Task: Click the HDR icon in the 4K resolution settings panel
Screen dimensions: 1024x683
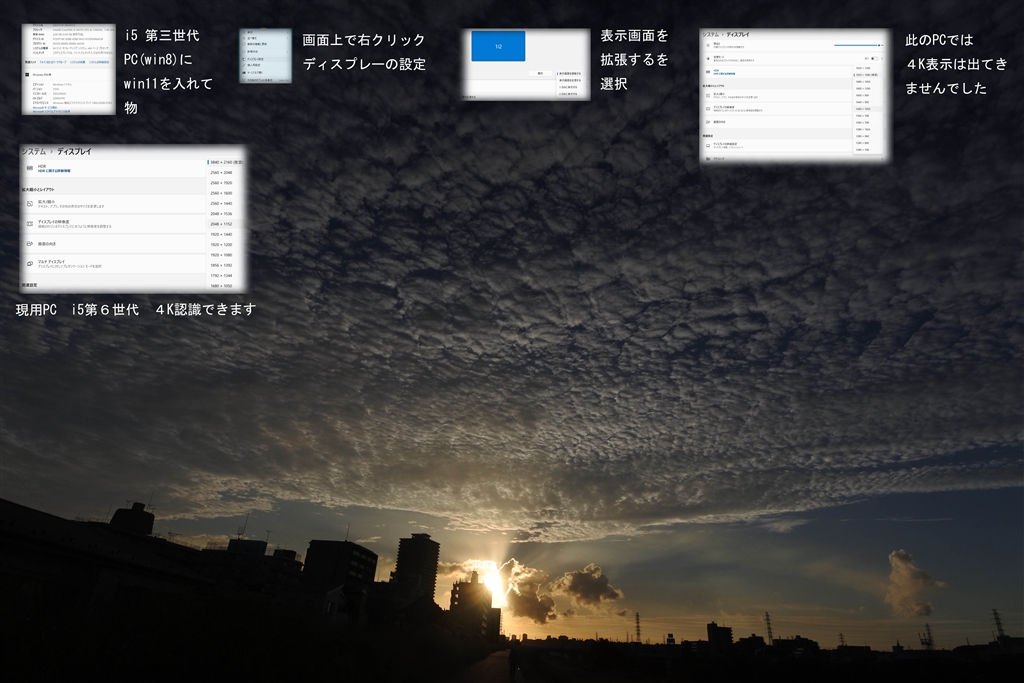Action: point(30,168)
